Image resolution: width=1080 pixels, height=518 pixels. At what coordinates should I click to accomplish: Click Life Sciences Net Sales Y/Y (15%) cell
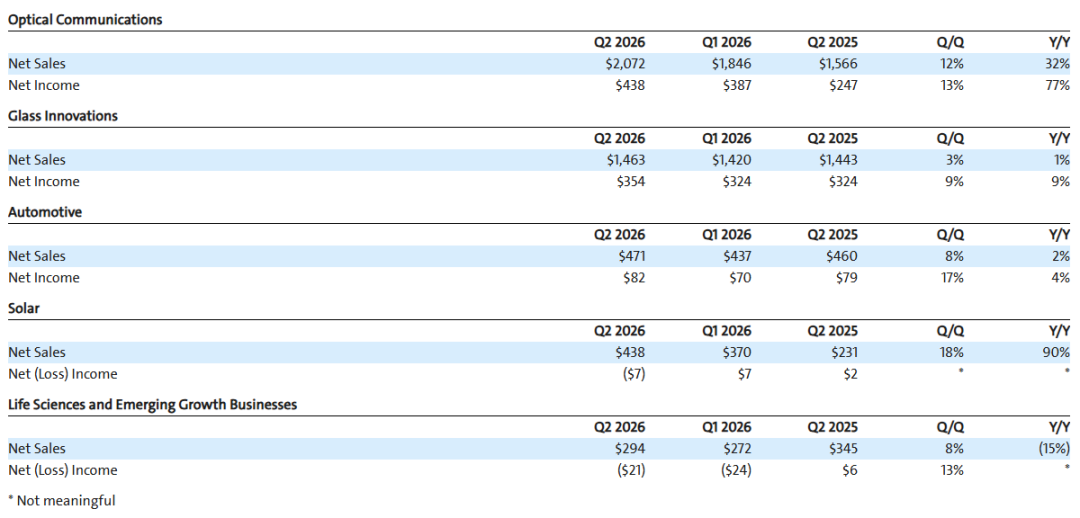click(x=1054, y=448)
